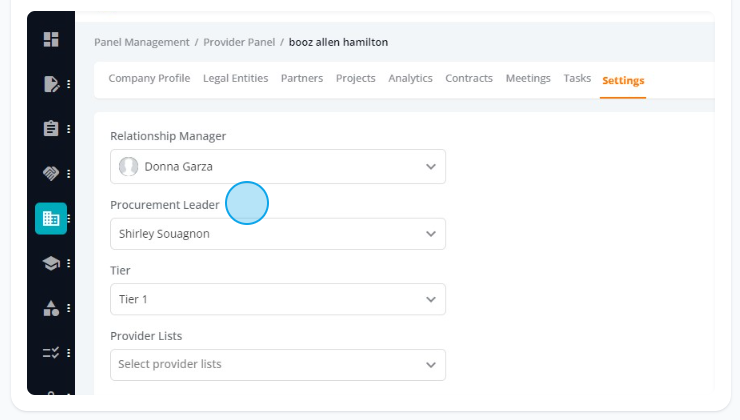This screenshot has height=420, width=740.
Task: Click three-dot menu beside clipboard icon
Action: tap(69, 129)
